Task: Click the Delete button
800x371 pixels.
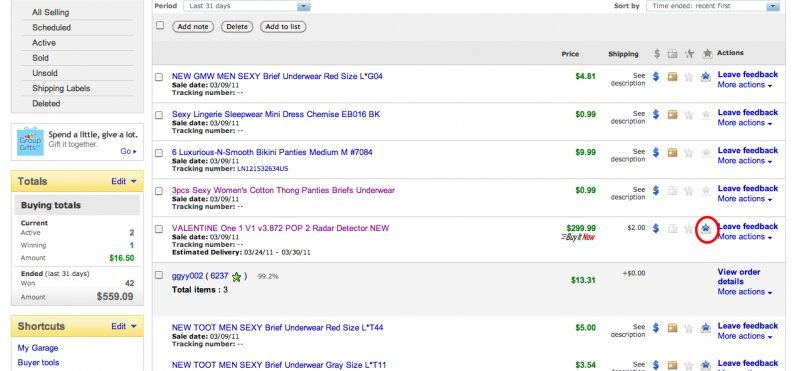Action: point(237,27)
